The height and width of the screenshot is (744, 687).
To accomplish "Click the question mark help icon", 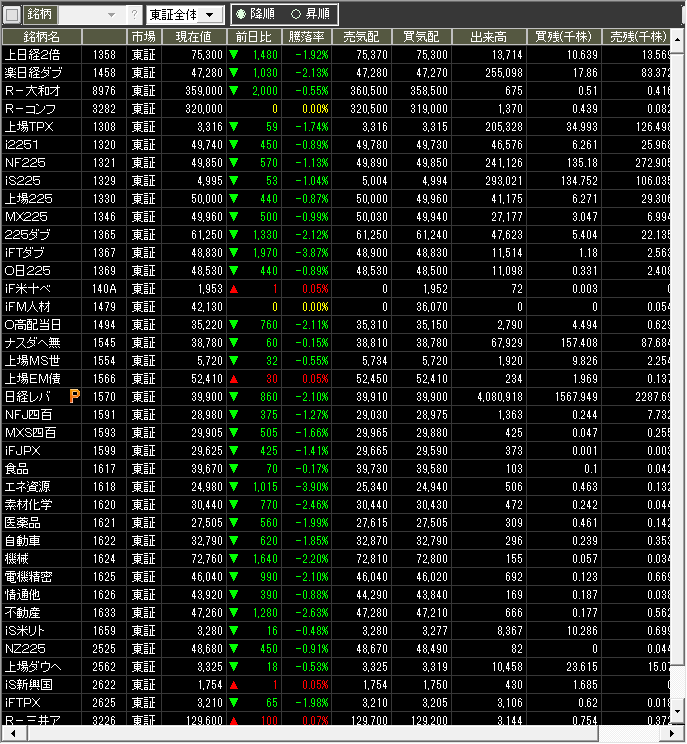I will point(134,15).
